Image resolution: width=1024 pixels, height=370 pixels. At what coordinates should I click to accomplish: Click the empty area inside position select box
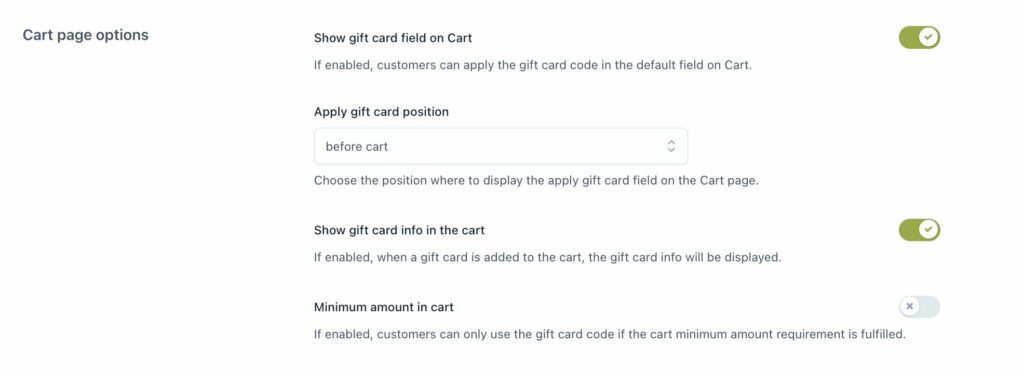pos(522,146)
